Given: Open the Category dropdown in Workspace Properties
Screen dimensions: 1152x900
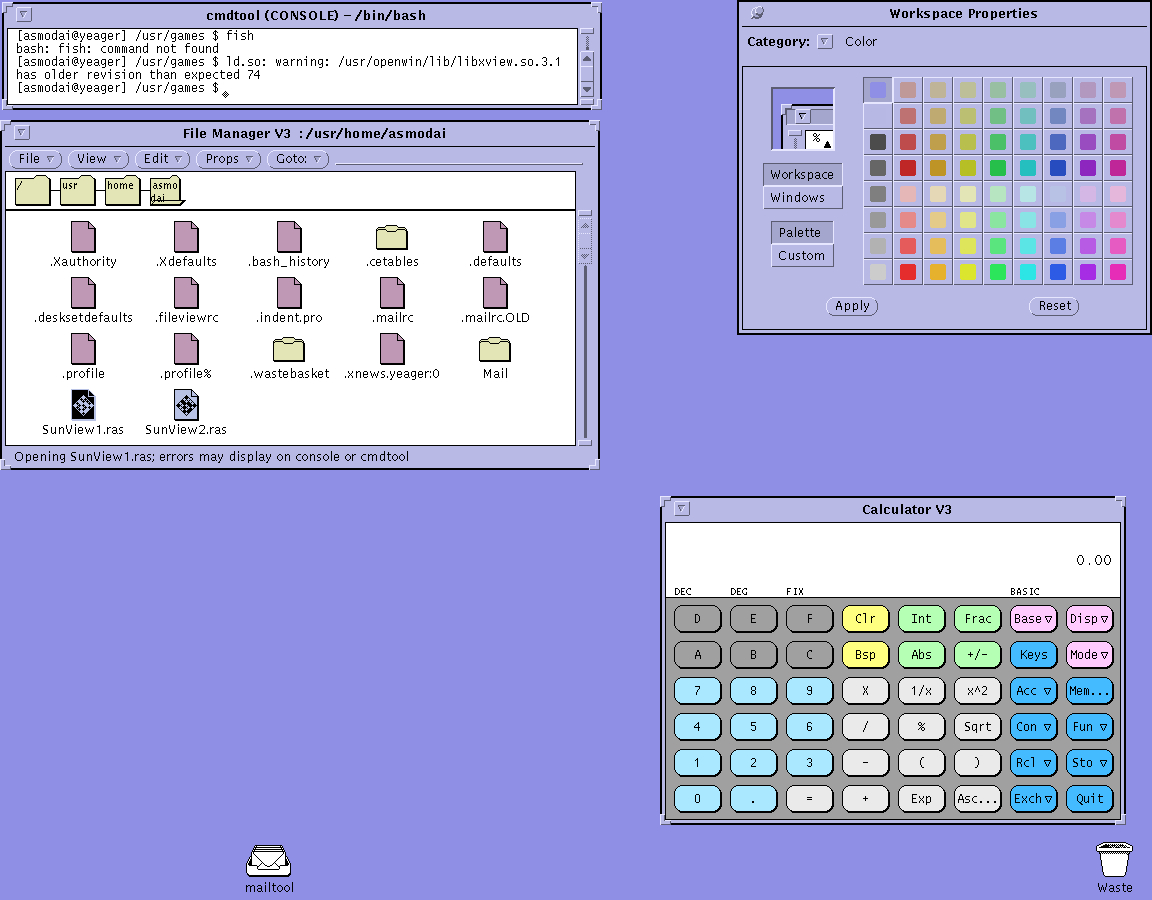Looking at the screenshot, I should pyautogui.click(x=825, y=42).
